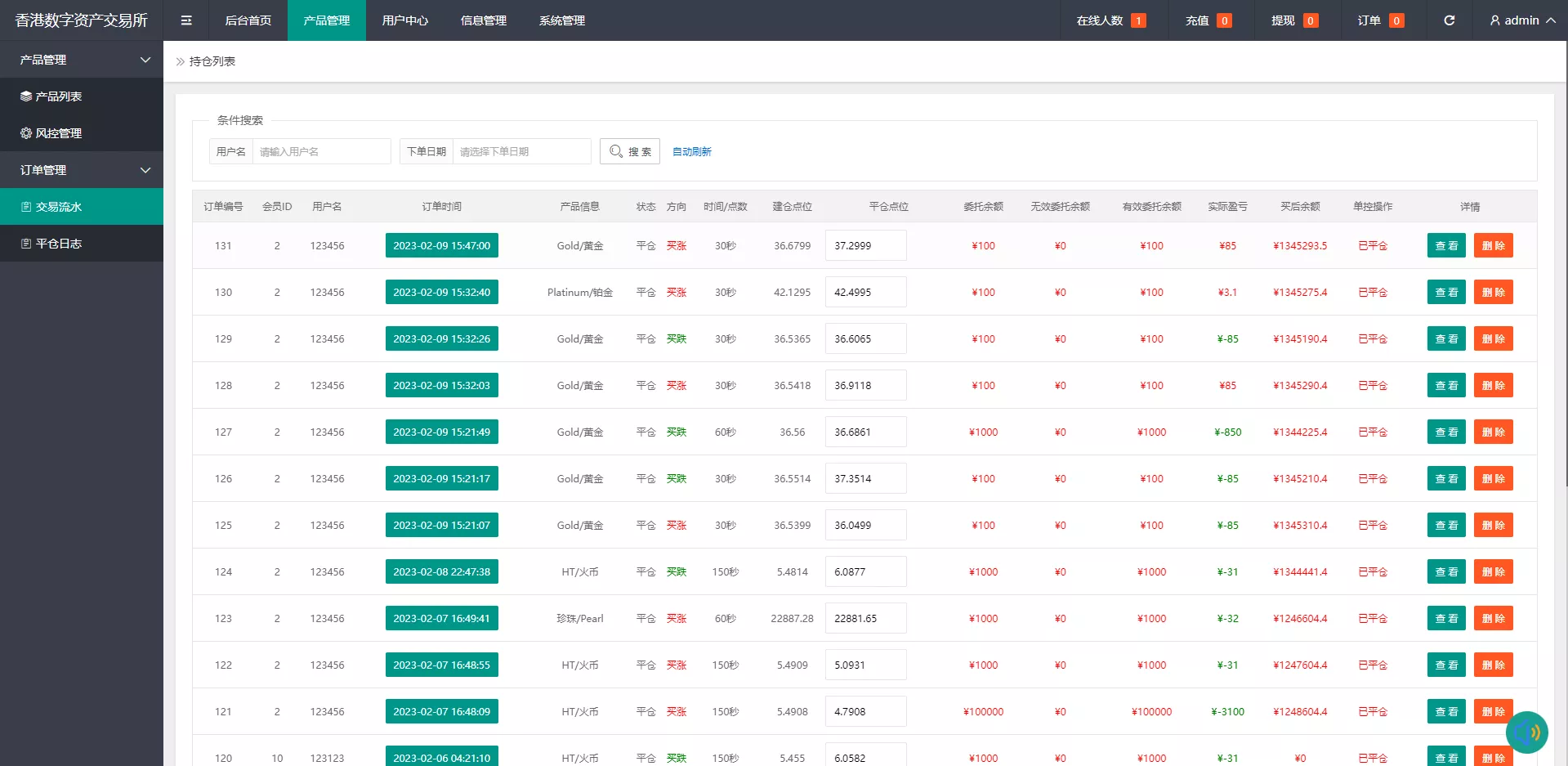Viewport: 1568px width, 766px height.
Task: Click the 充值 notification badge
Action: pyautogui.click(x=1224, y=20)
